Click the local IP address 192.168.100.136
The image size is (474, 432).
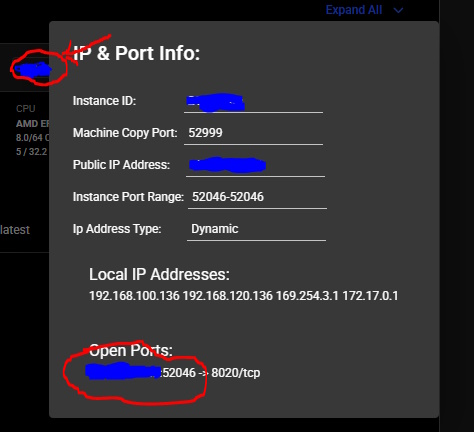[134, 296]
